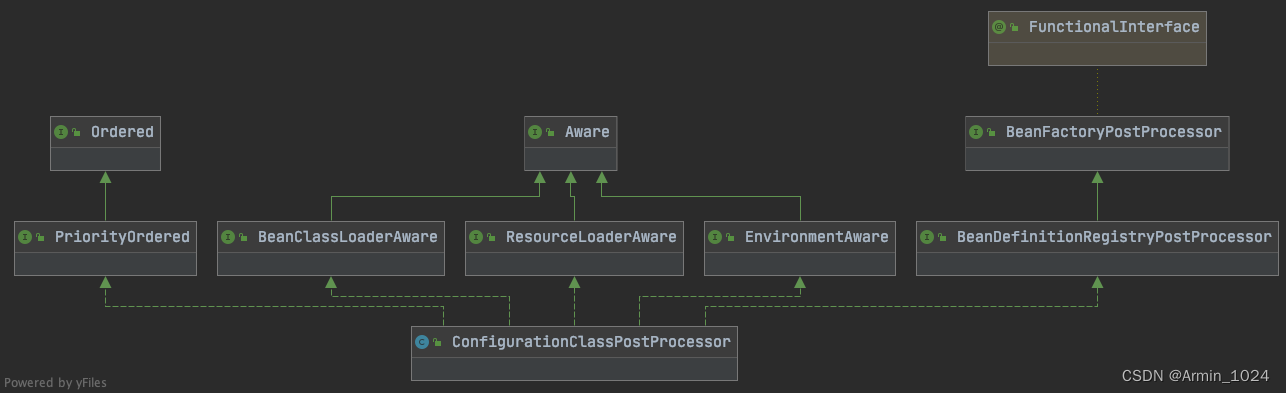Select the BeanClassLoaderAware node
The width and height of the screenshot is (1286, 393).
pos(331,248)
